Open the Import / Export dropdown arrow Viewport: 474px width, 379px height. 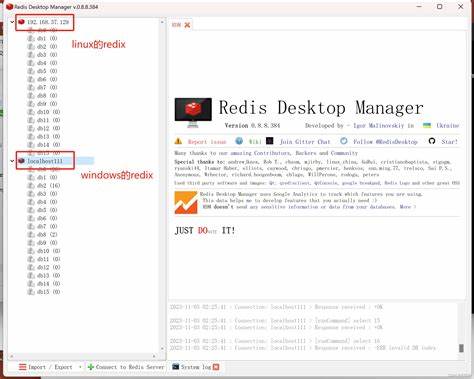80,367
